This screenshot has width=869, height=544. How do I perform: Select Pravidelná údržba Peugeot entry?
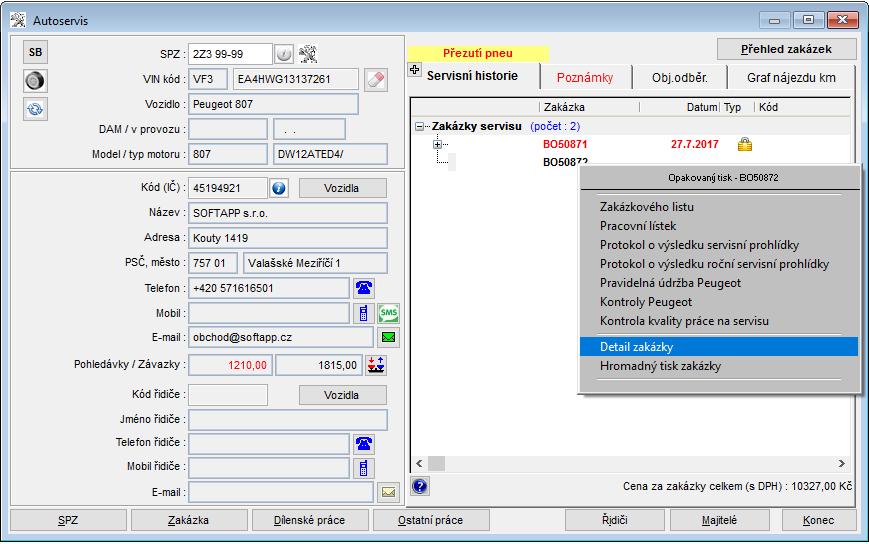tap(719, 283)
